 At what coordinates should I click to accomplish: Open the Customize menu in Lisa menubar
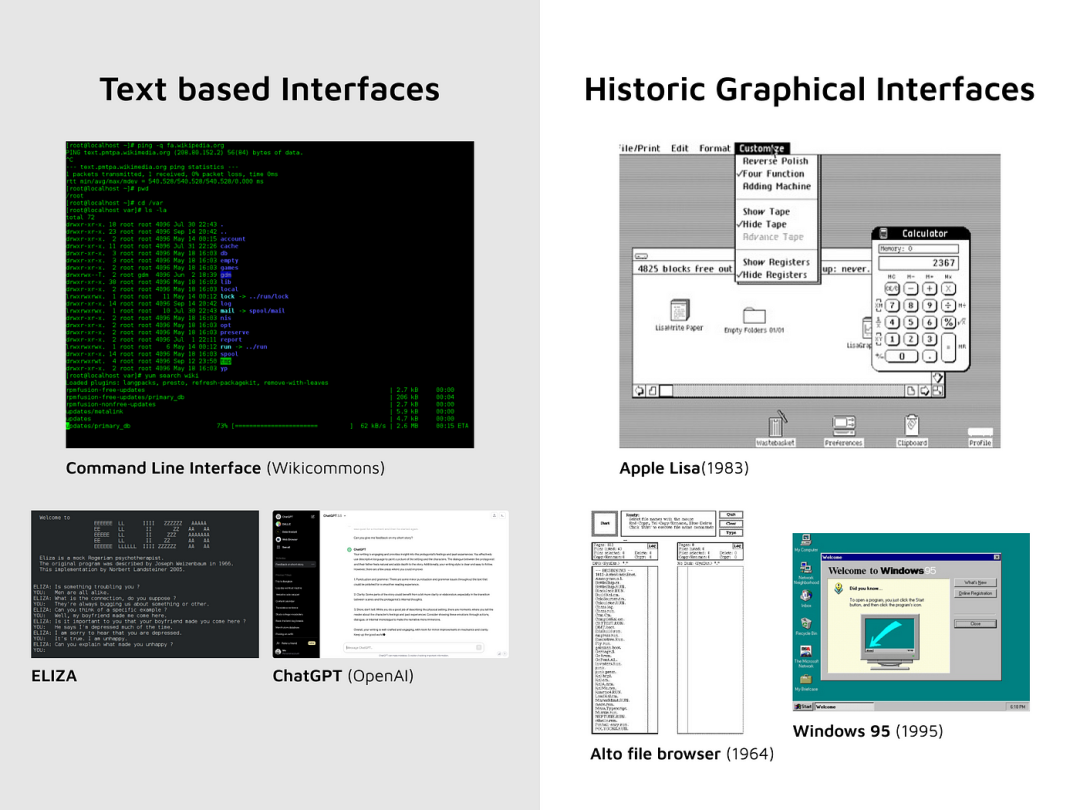(761, 148)
